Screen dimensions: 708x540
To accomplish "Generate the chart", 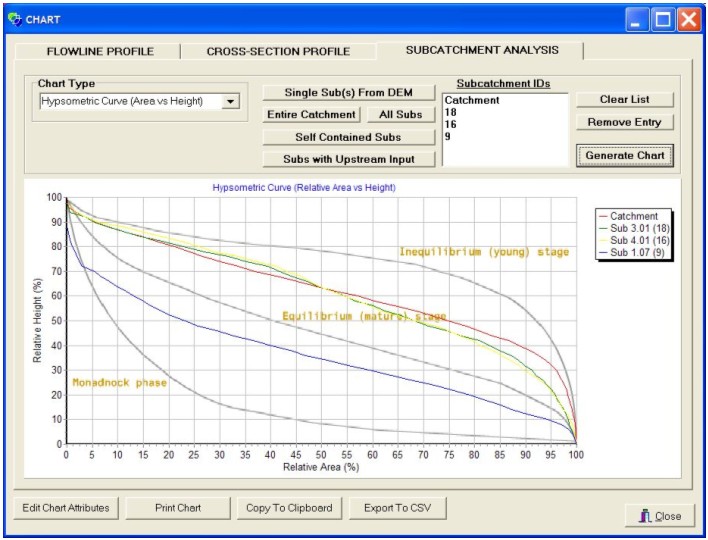I will point(625,156).
